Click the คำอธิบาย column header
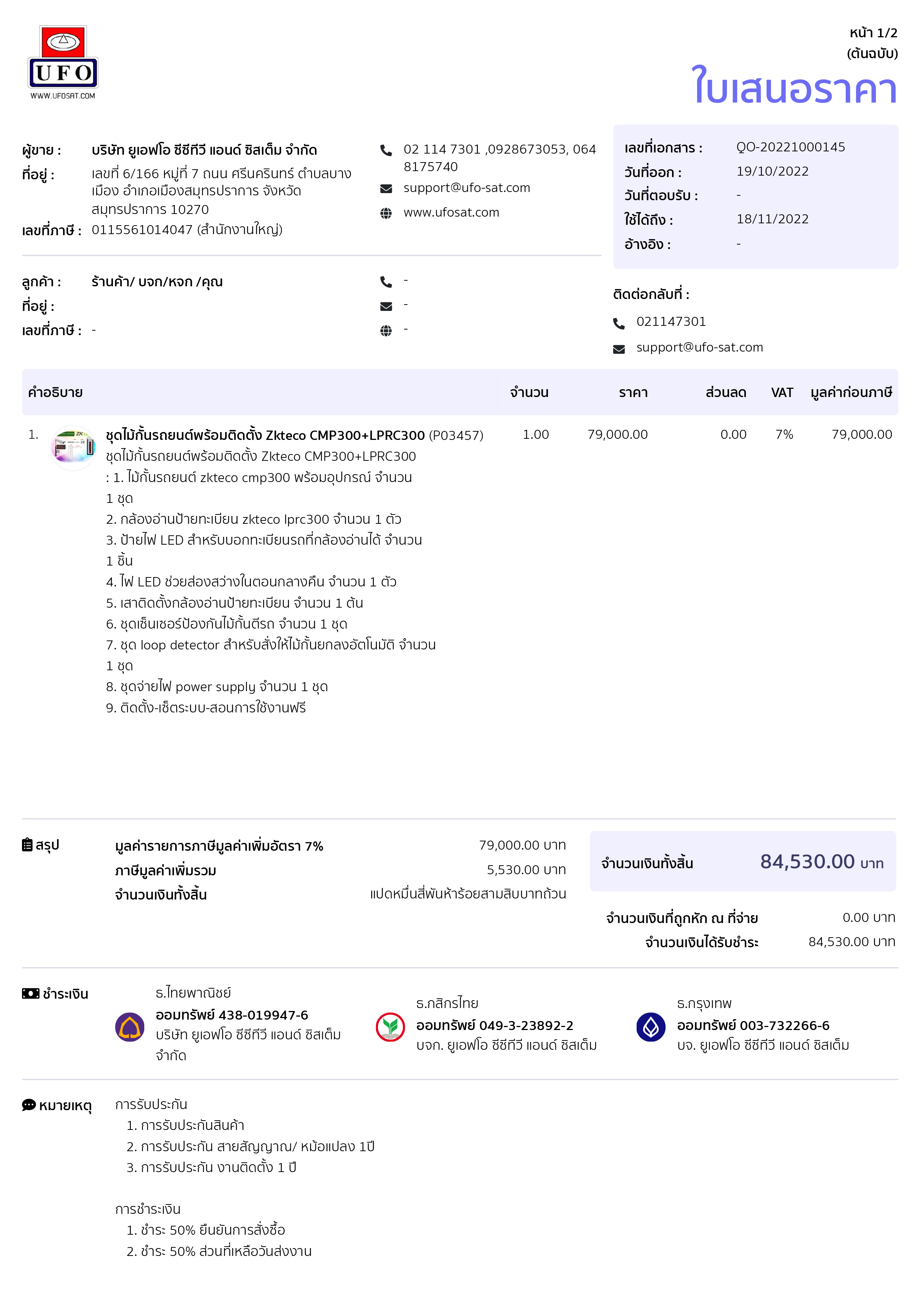This screenshot has width=924, height=1307. click(x=55, y=393)
